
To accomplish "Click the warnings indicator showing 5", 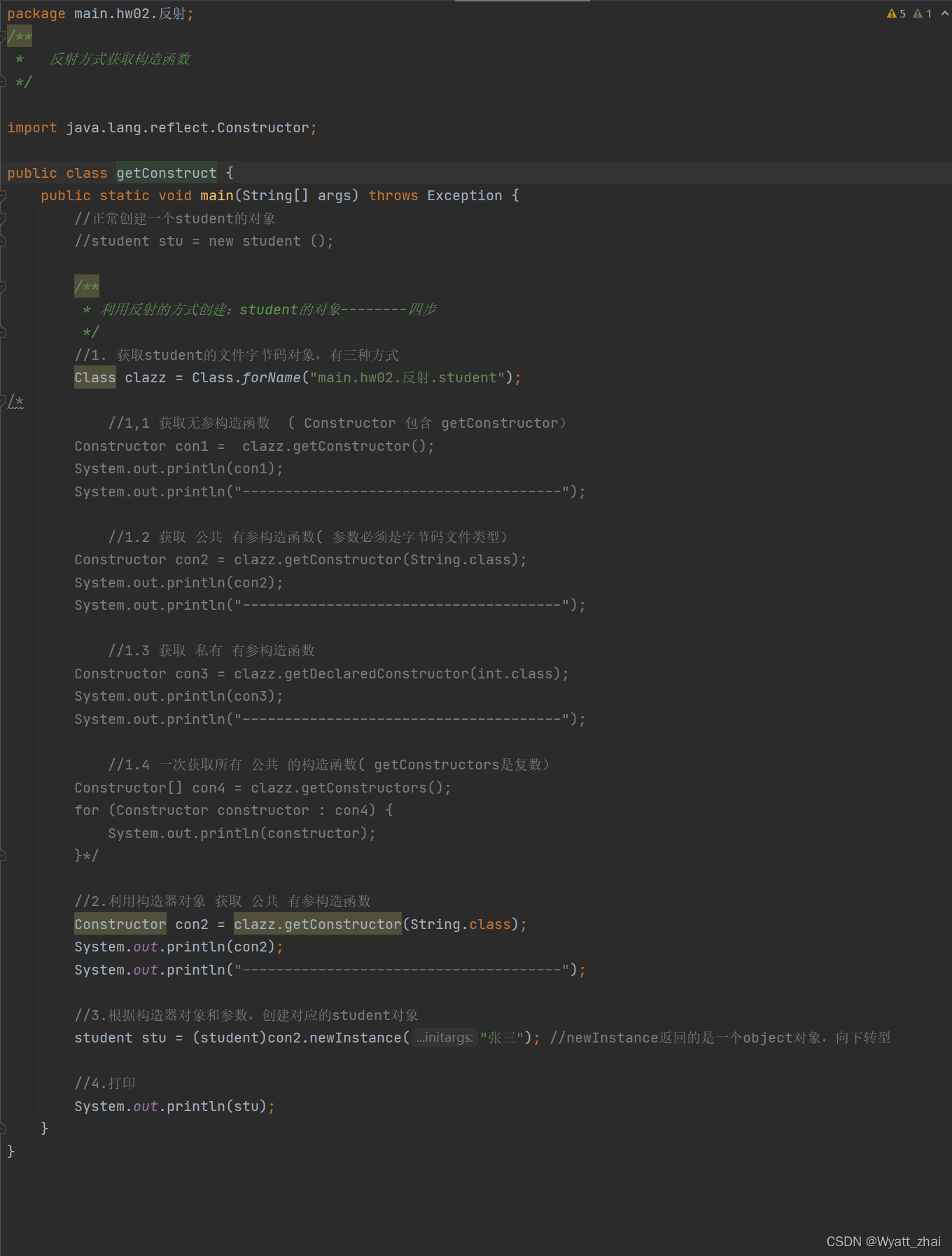I will pyautogui.click(x=896, y=13).
